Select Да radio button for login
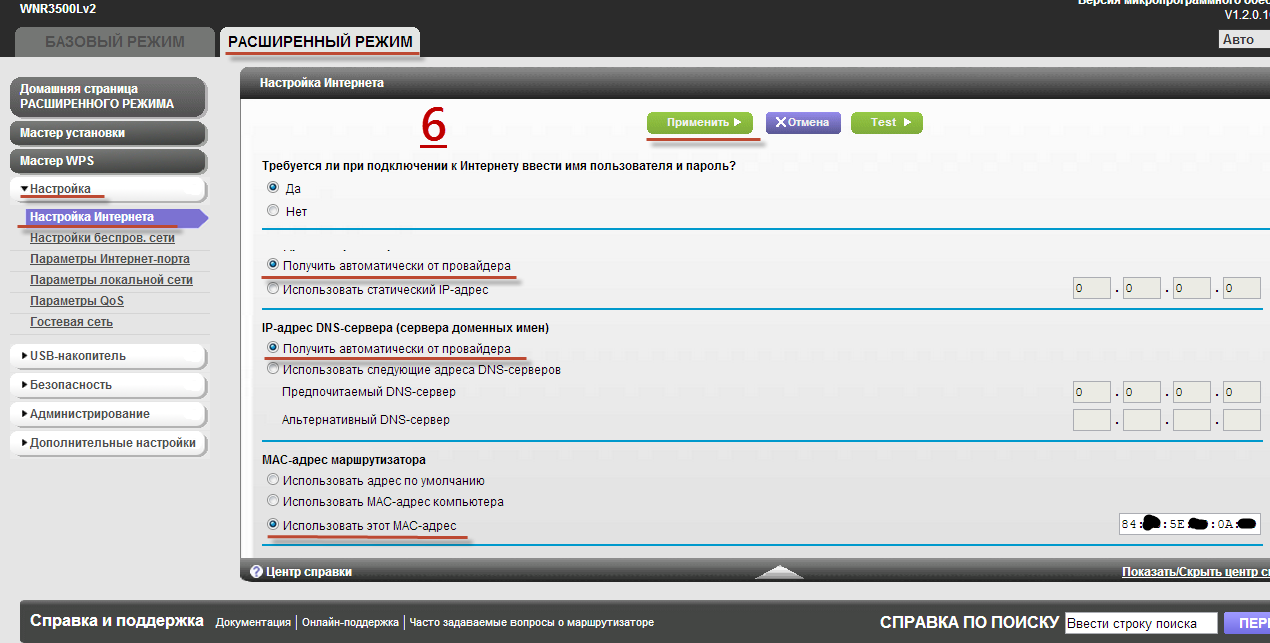1270x643 pixels. pos(273,187)
